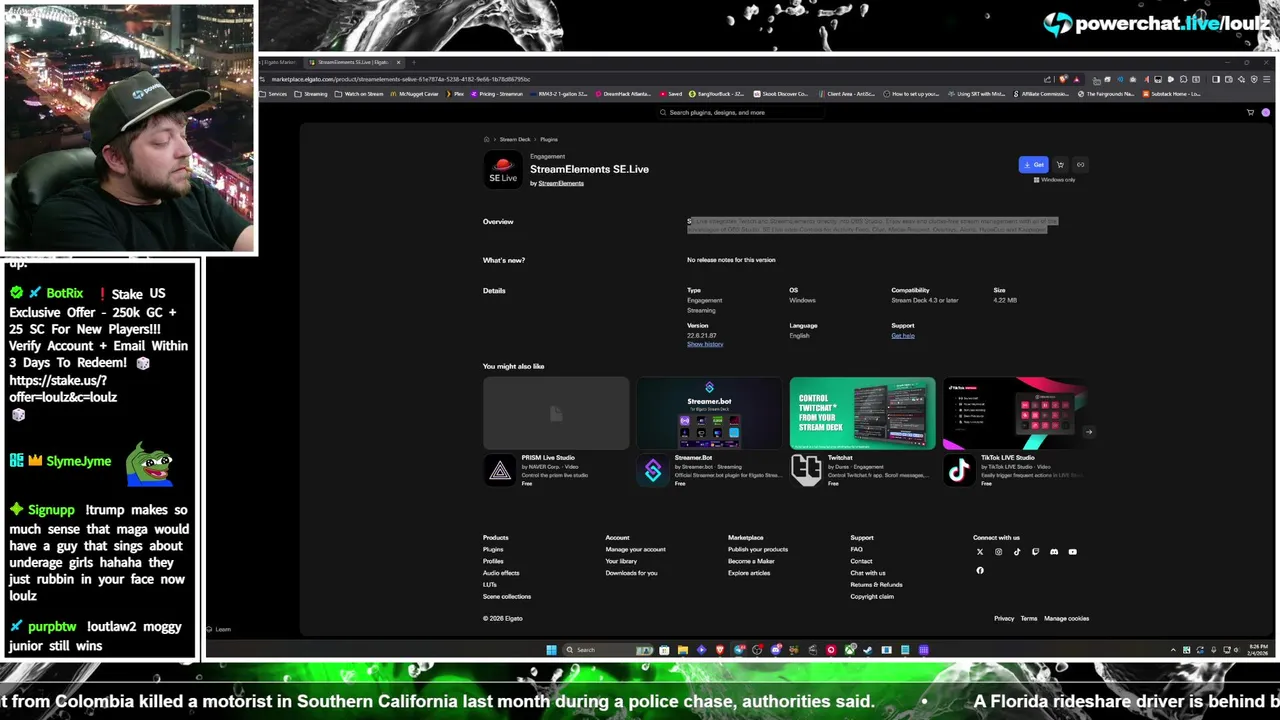Copy the product link icon

tap(1080, 165)
